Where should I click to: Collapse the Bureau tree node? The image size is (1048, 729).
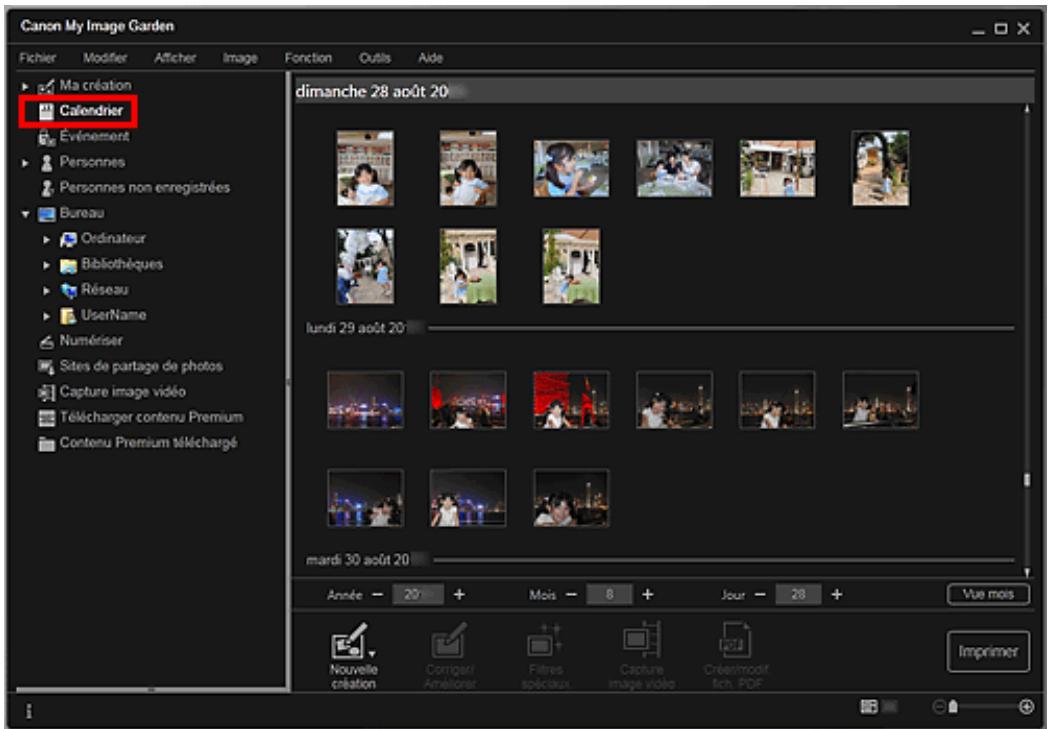[26, 214]
